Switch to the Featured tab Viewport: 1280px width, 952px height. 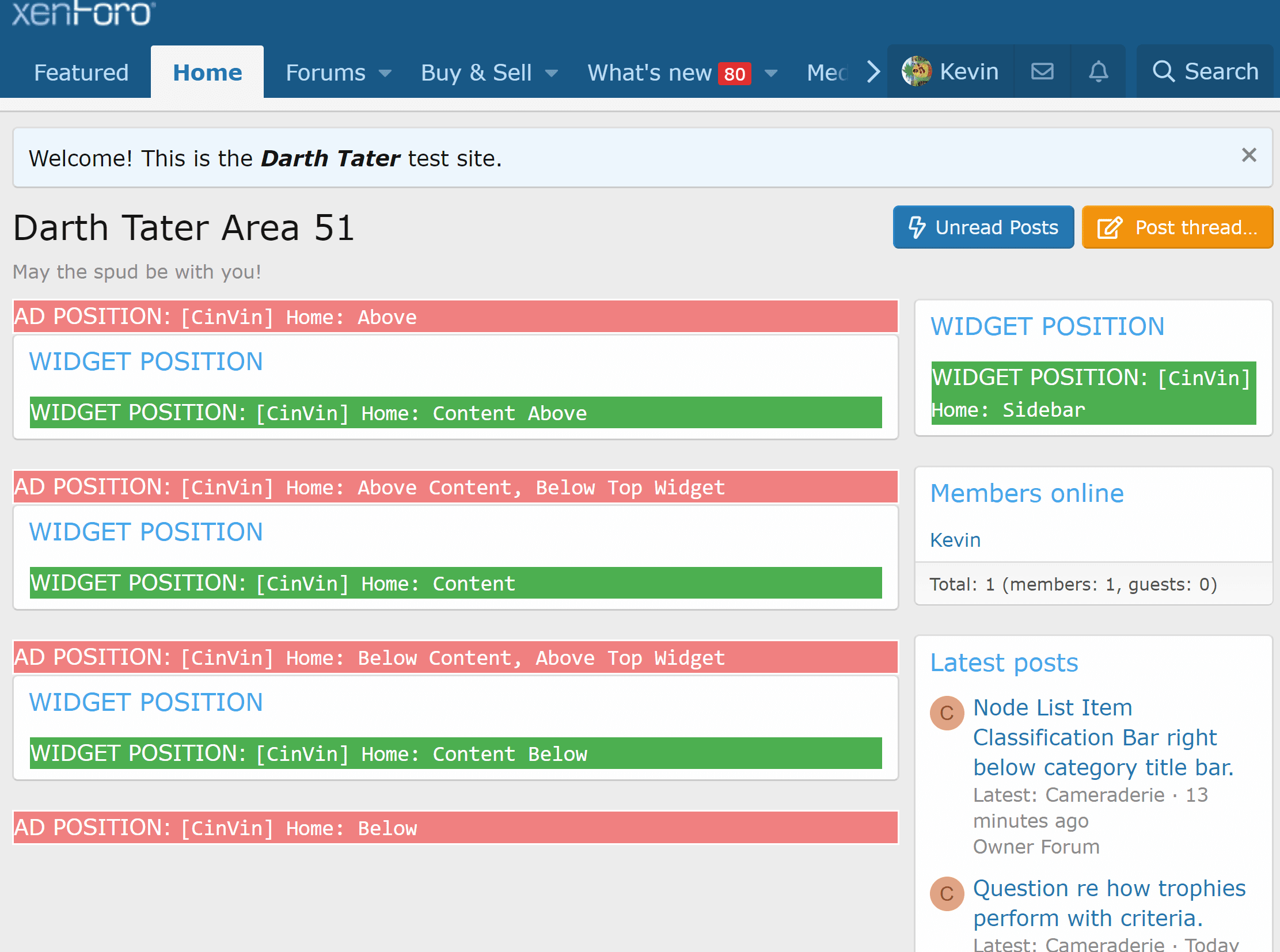pos(81,73)
